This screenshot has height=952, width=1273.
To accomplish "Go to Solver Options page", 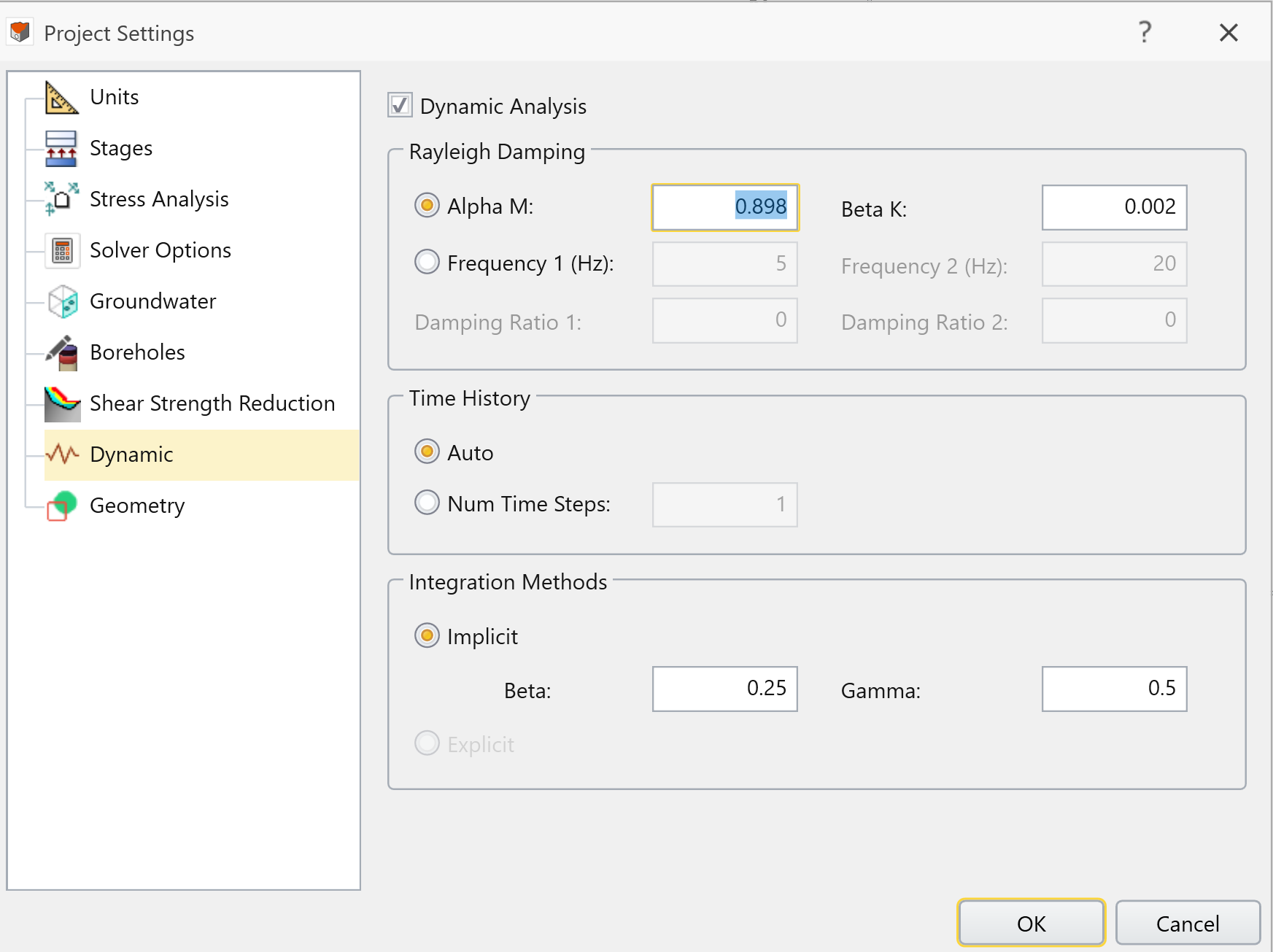I will coord(160,250).
